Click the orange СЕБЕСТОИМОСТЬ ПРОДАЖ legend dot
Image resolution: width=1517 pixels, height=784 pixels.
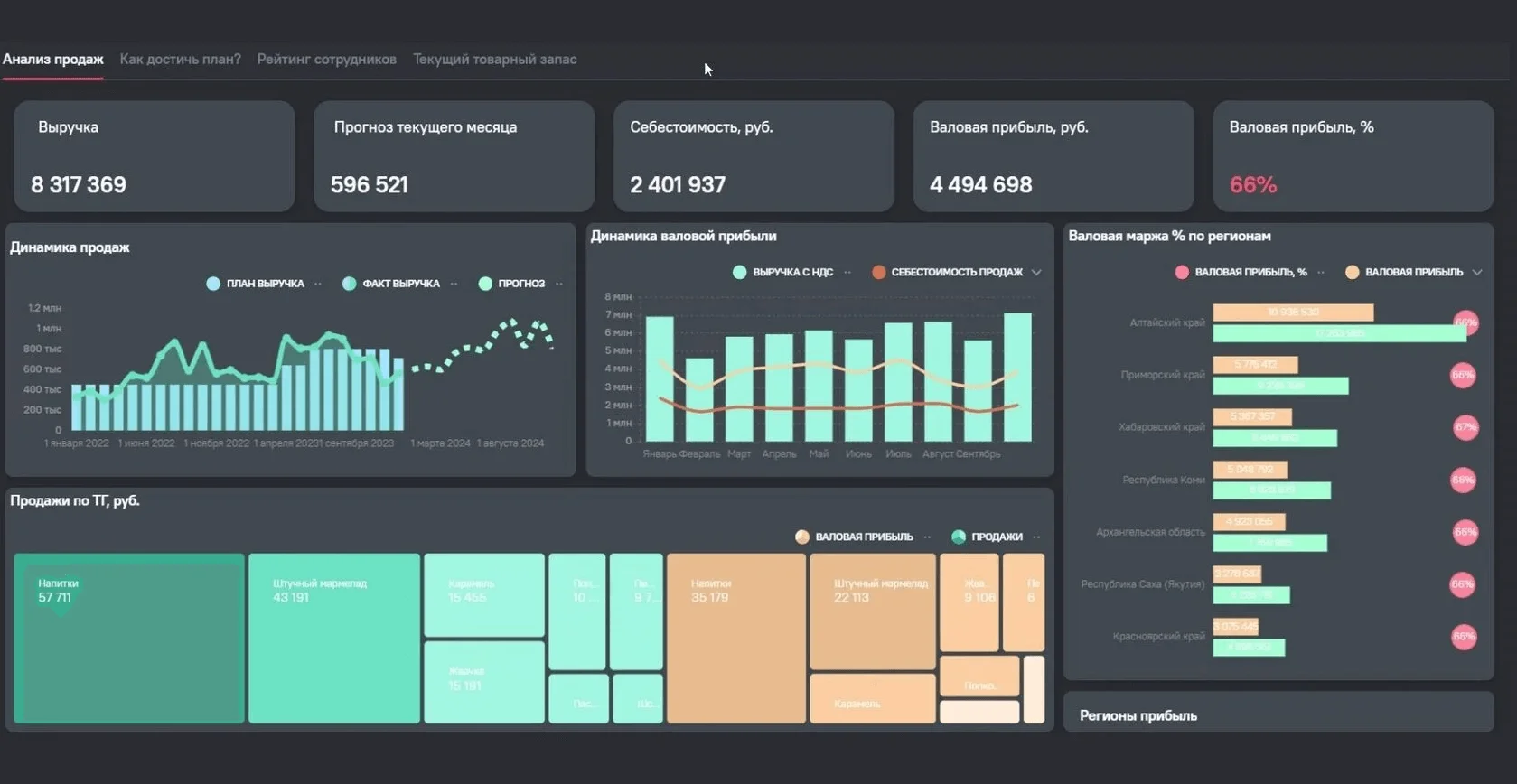click(x=878, y=272)
